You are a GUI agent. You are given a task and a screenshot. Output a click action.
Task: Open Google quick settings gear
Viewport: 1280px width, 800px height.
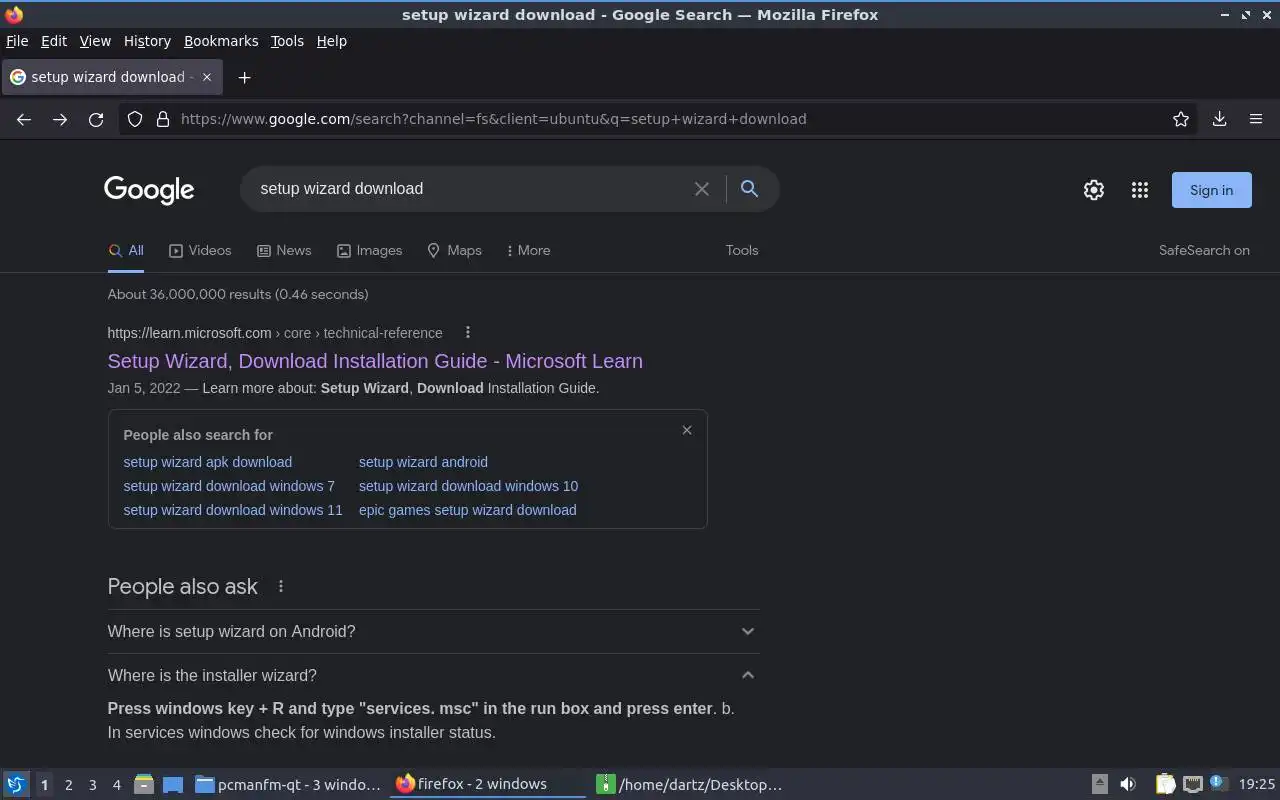point(1094,190)
